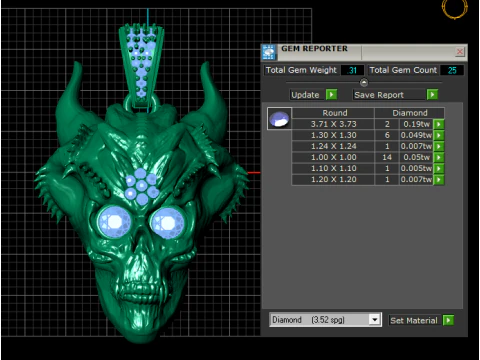Click the quantity 6 cell
This screenshot has width=480, height=360.
tap(387, 135)
